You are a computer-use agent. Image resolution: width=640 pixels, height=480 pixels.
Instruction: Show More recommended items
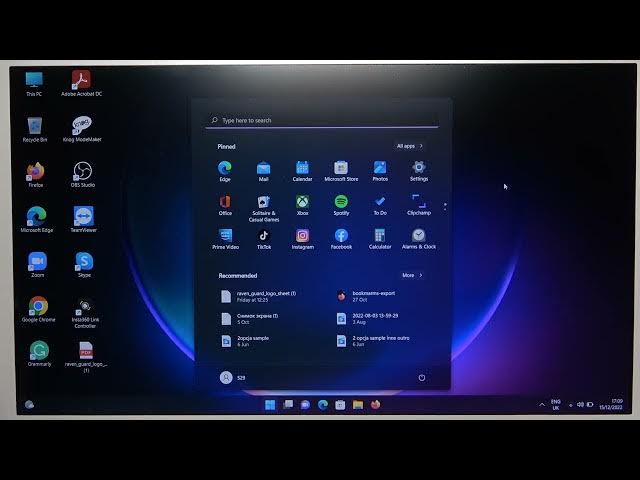pos(412,276)
